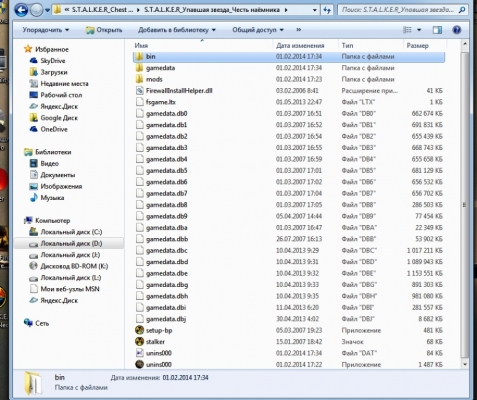Screen dimensions: 477x400
Task: Open the Музыка library
Action: (47, 198)
